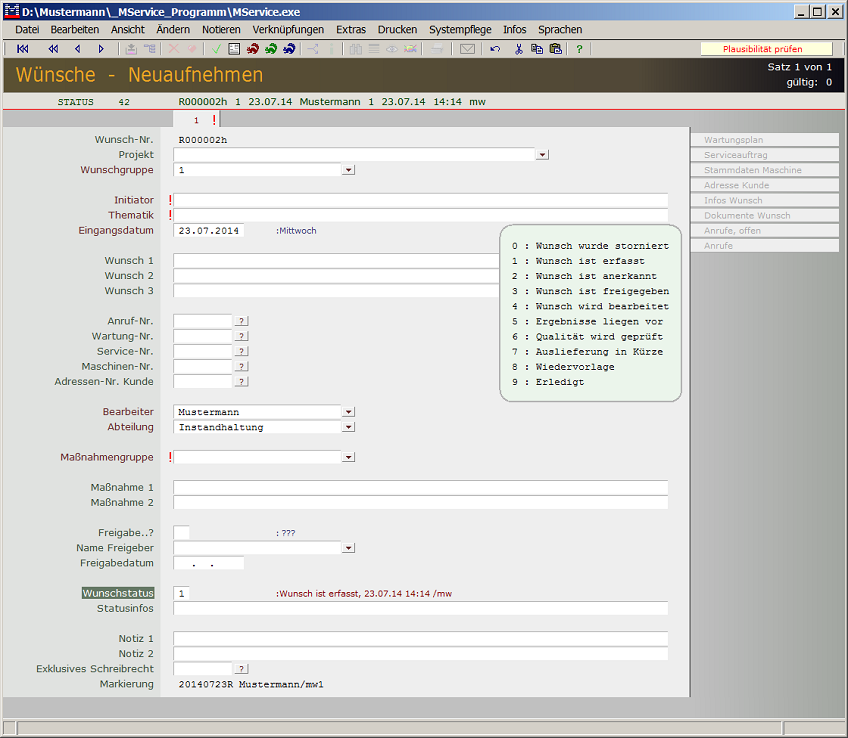The image size is (848, 738).
Task: Click lookup button next to Maschinen-Nr.
Action: click(x=241, y=366)
